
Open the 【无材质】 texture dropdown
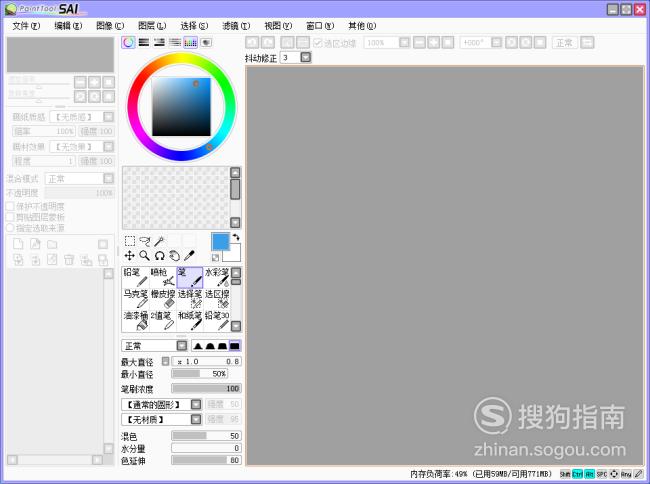(196, 419)
